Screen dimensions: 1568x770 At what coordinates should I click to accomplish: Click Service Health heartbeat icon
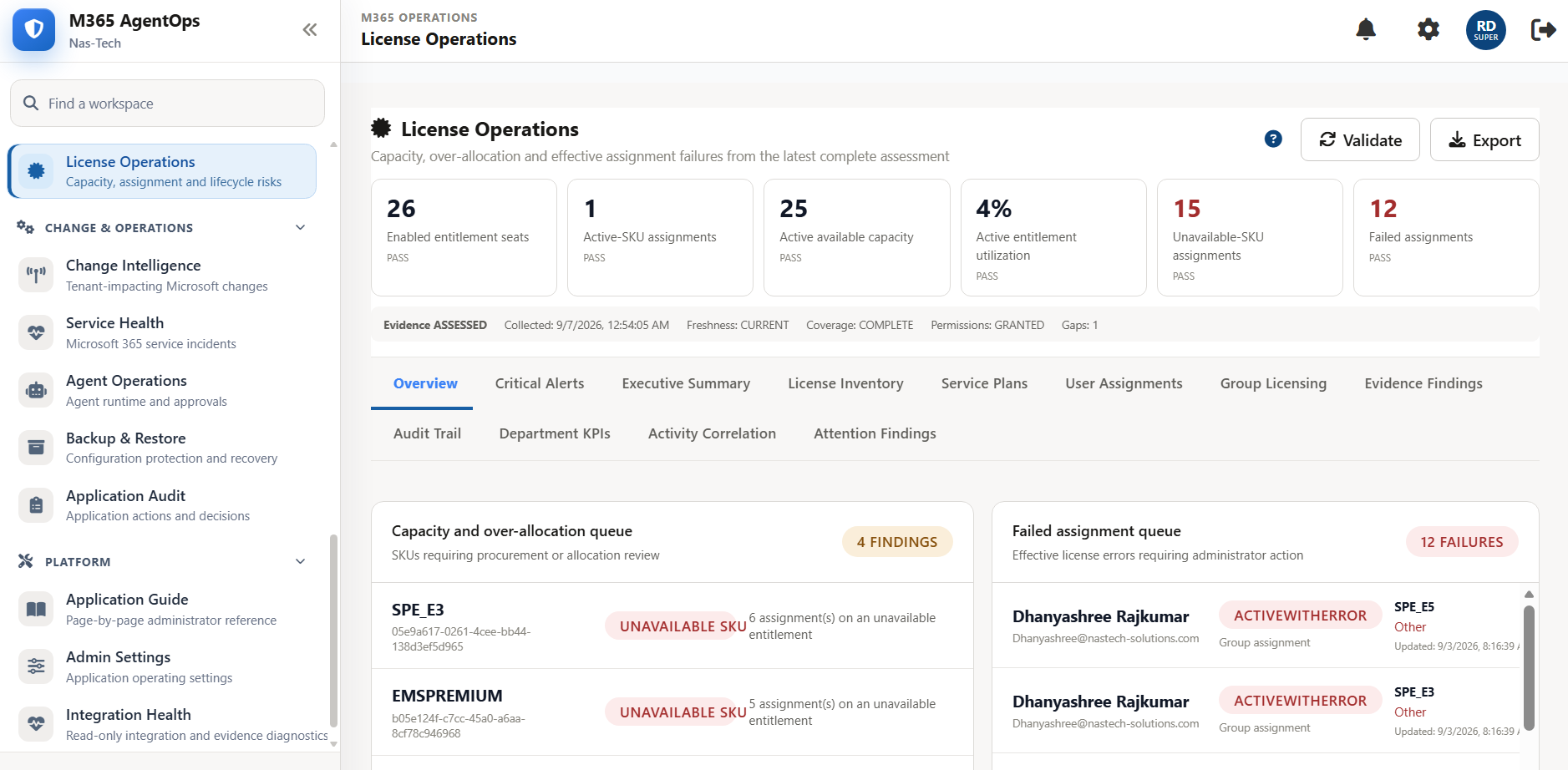pos(36,332)
